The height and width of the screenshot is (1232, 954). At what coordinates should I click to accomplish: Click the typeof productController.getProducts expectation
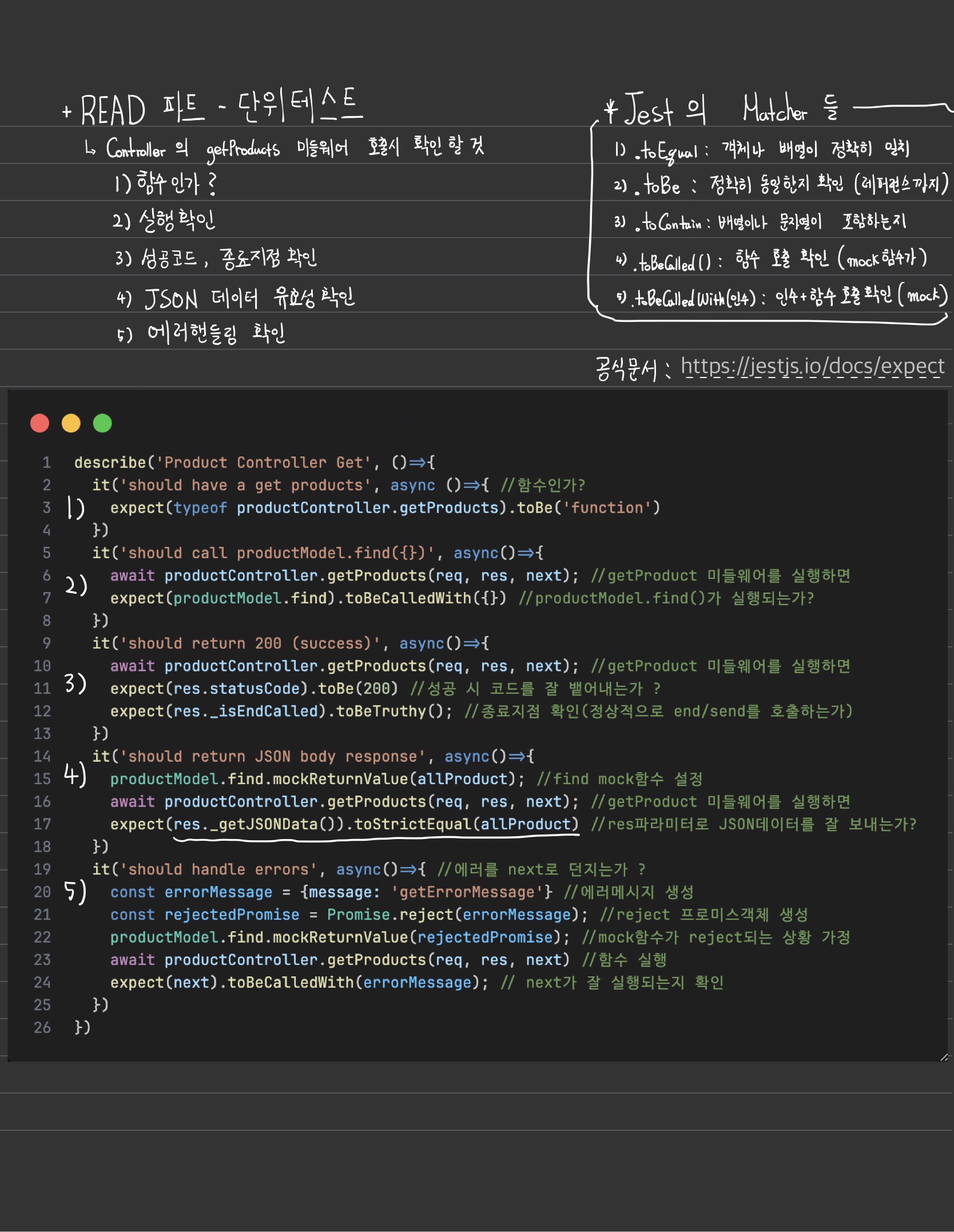click(385, 507)
